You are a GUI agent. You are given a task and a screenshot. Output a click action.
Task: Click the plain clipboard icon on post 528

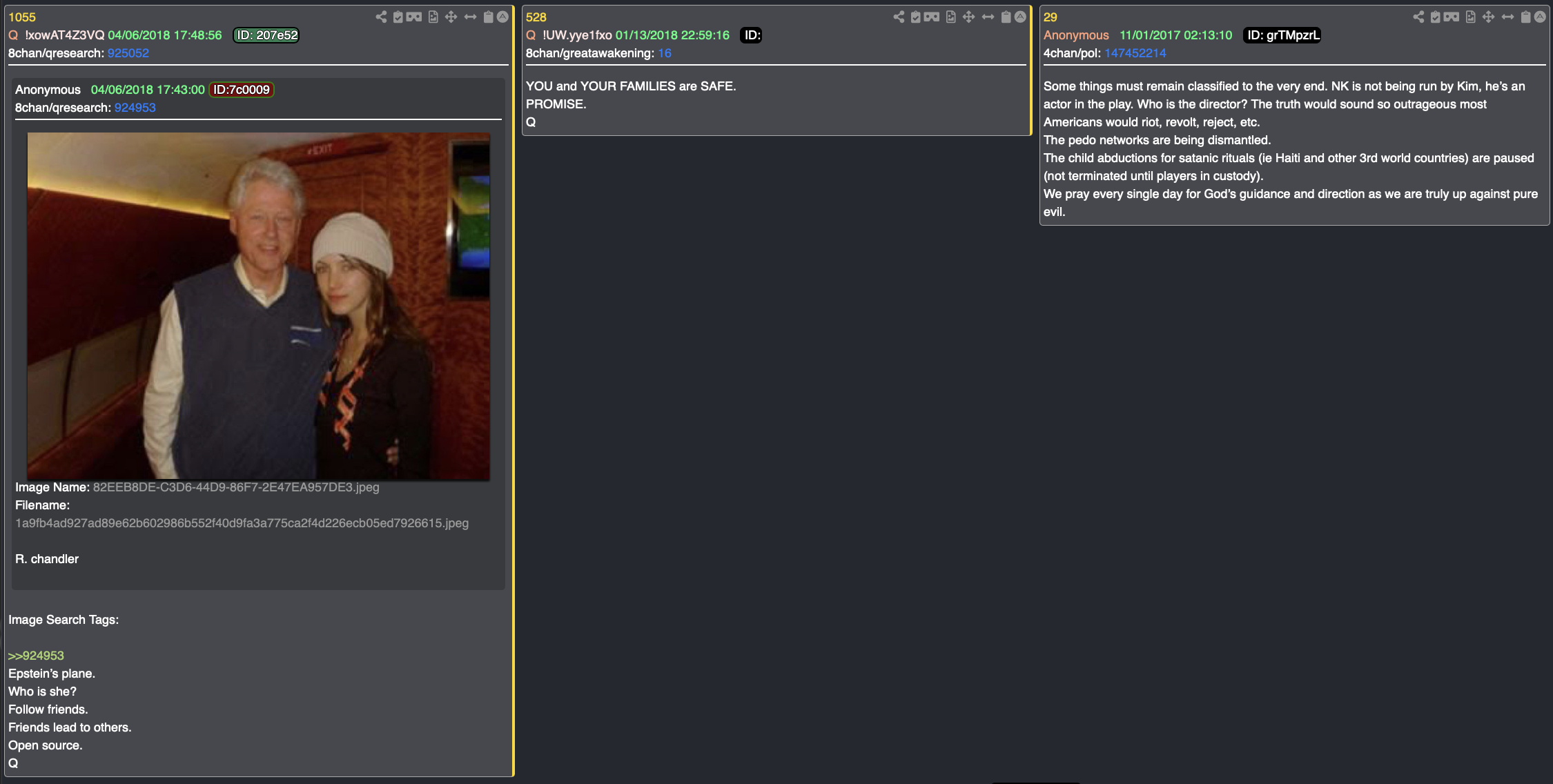[x=1006, y=17]
